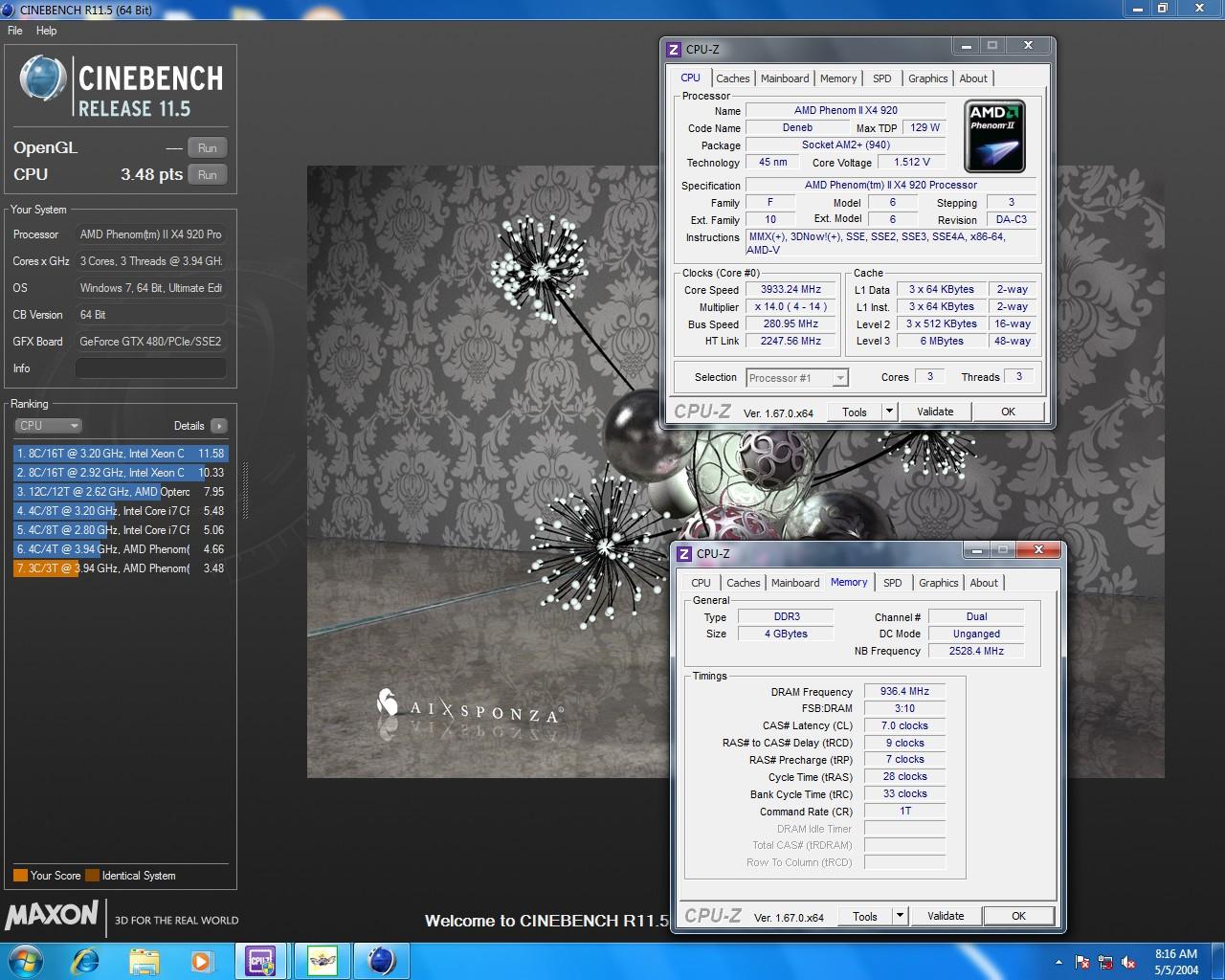The image size is (1225, 980).
Task: Open Graphics tab in top CPU-Z window
Action: pos(928,78)
